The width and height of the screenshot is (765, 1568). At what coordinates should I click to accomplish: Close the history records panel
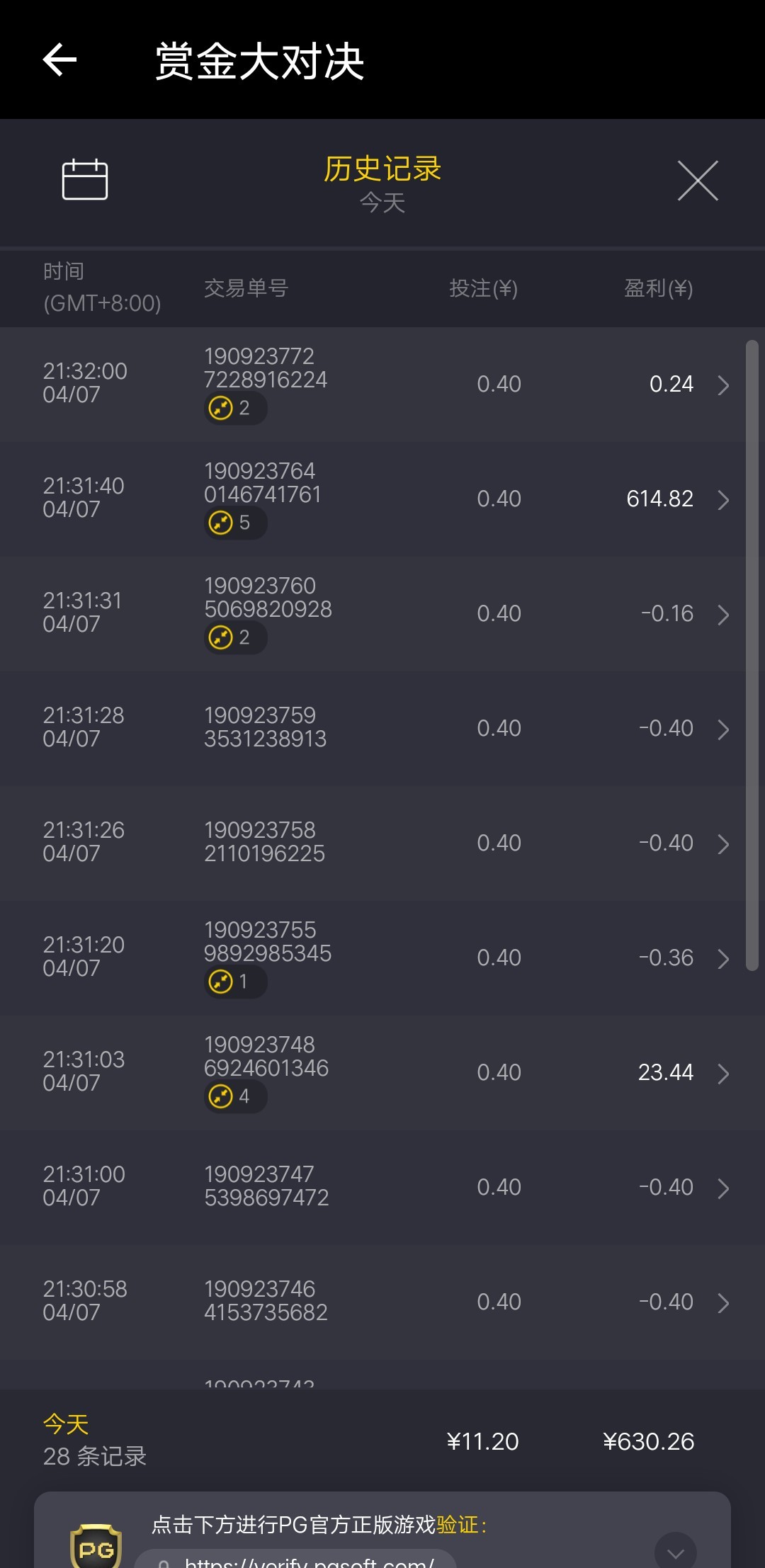(698, 181)
